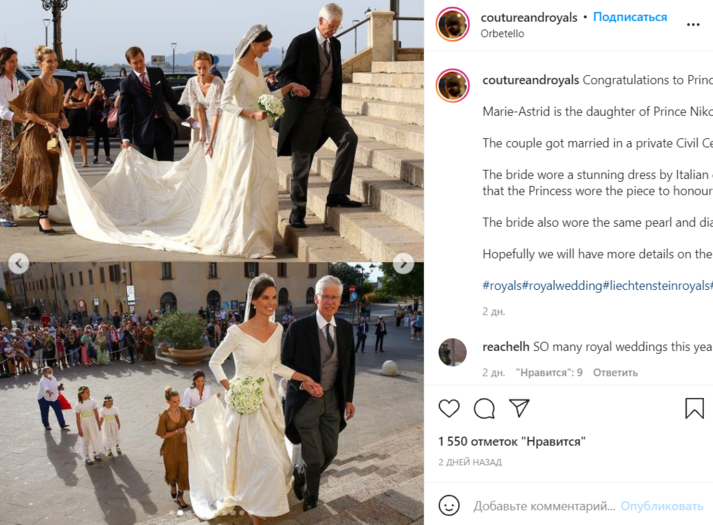
Task: Save post with bookmark icon
Action: pyautogui.click(x=694, y=408)
